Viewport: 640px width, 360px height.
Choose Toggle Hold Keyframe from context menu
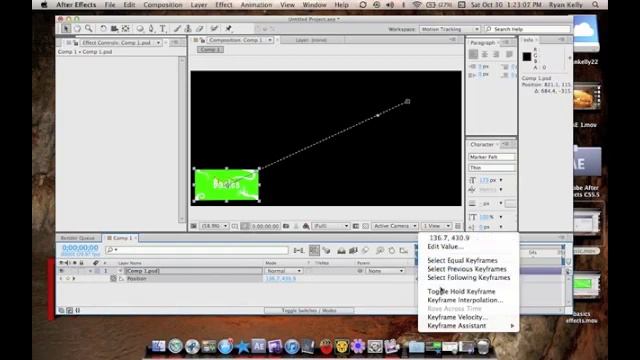[461, 291]
